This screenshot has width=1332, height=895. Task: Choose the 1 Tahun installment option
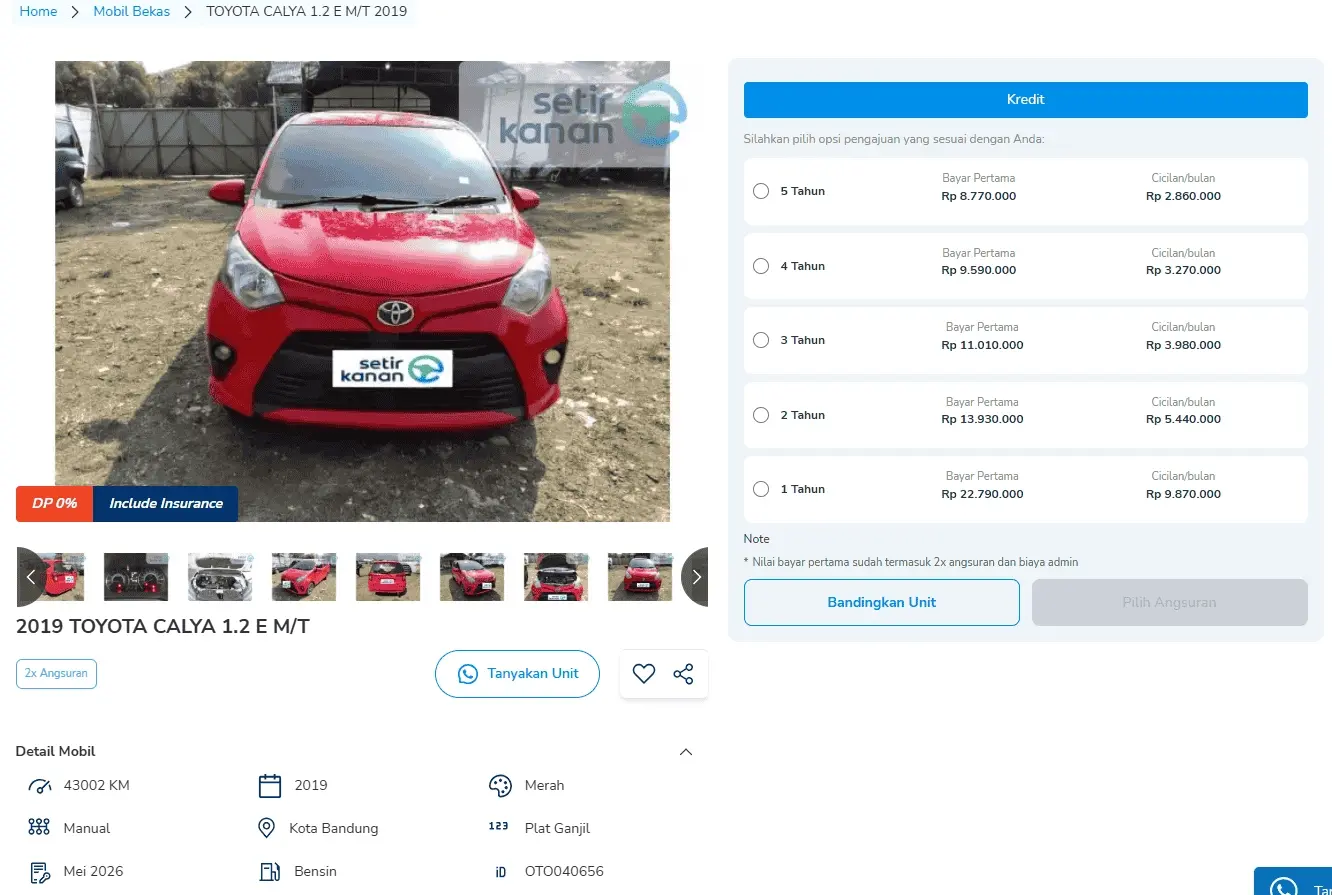pyautogui.click(x=761, y=489)
